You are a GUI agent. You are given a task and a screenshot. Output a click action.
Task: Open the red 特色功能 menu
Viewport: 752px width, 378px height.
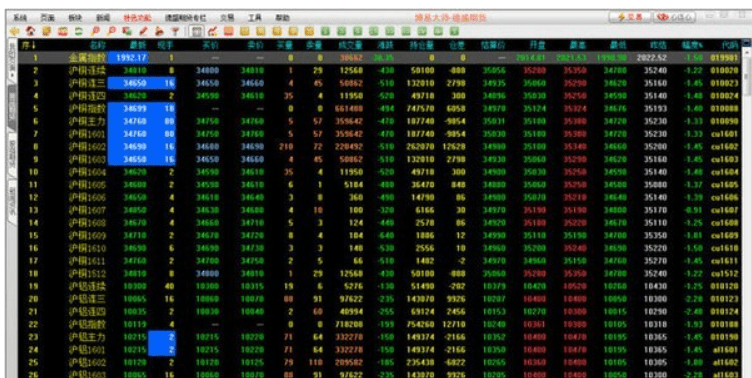(137, 18)
